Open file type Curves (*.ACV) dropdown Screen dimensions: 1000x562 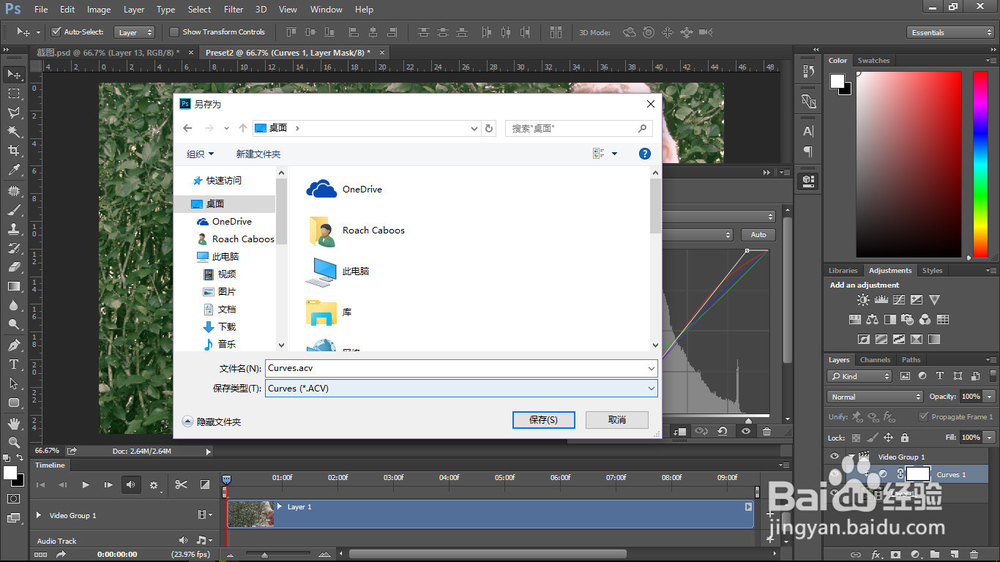pos(651,388)
